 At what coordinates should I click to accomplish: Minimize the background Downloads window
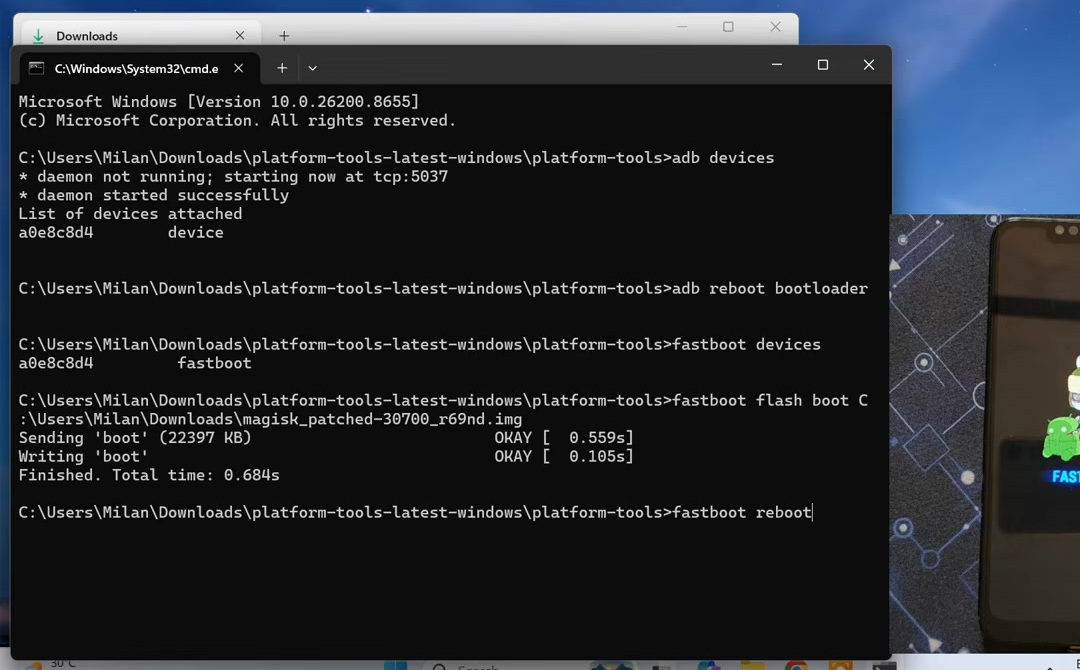[682, 27]
